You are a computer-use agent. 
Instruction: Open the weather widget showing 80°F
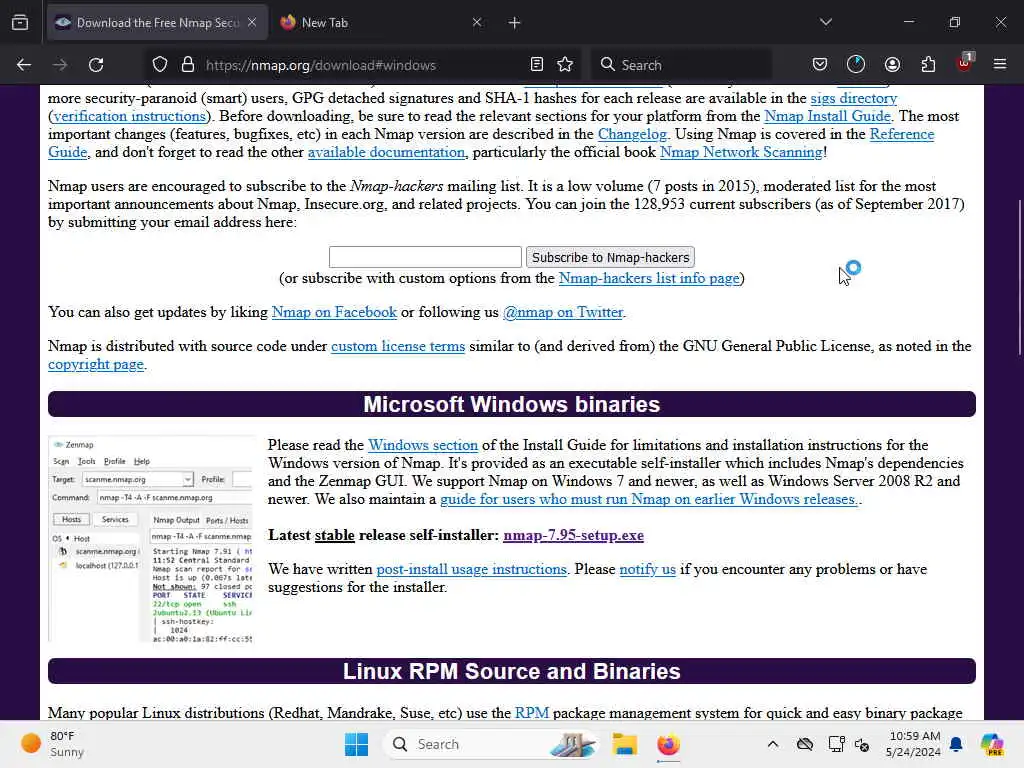52,744
